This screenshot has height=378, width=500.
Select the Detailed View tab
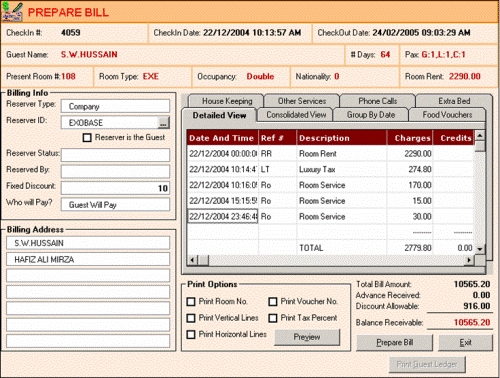tap(219, 115)
